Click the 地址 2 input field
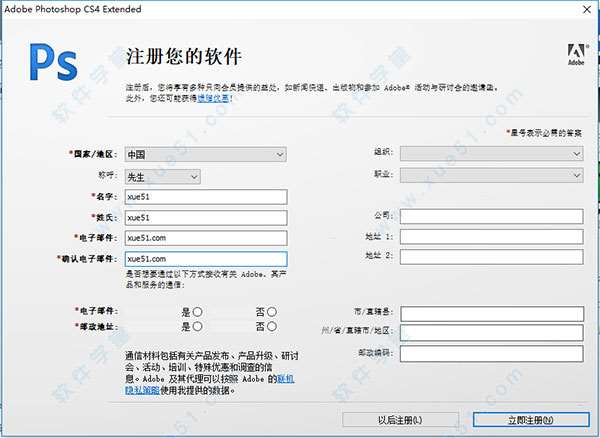This screenshot has width=600, height=438. (x=492, y=257)
